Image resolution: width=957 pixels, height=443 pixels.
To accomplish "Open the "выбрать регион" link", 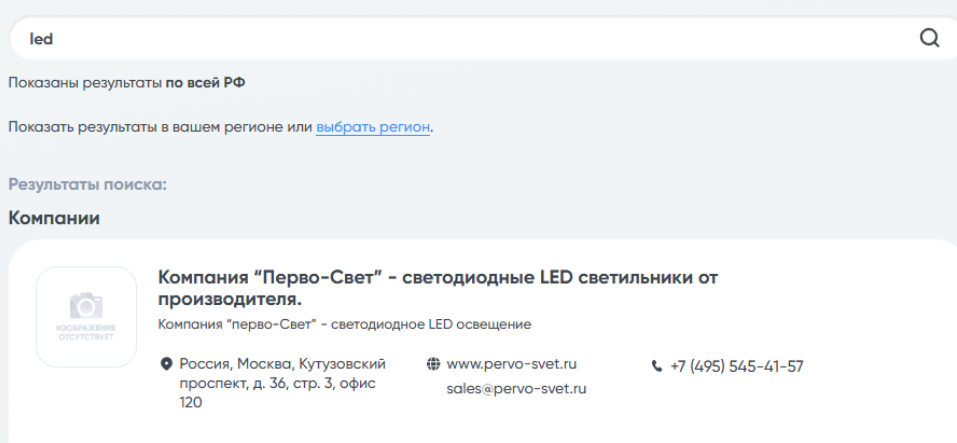I will [373, 127].
